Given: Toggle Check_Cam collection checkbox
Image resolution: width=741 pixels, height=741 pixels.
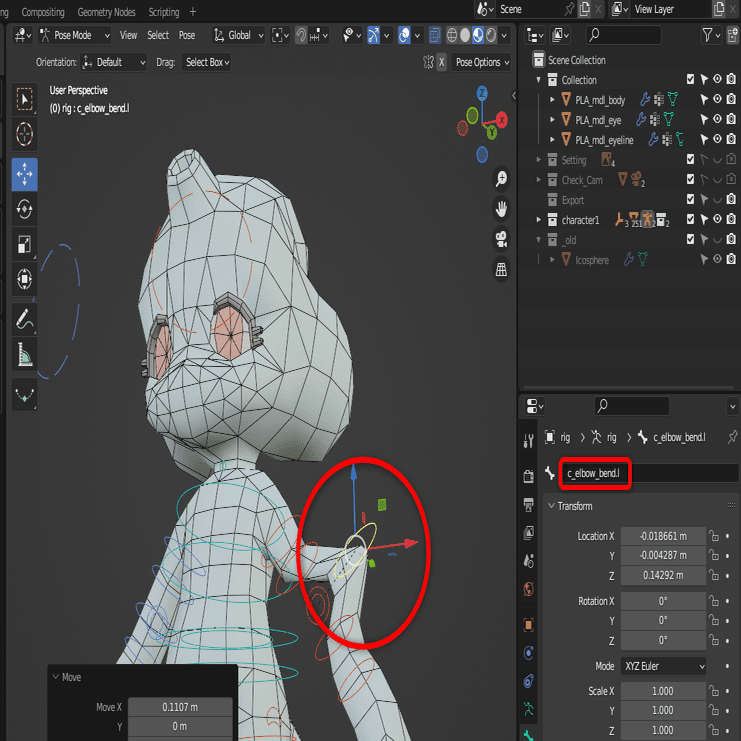Looking at the screenshot, I should pos(690,179).
